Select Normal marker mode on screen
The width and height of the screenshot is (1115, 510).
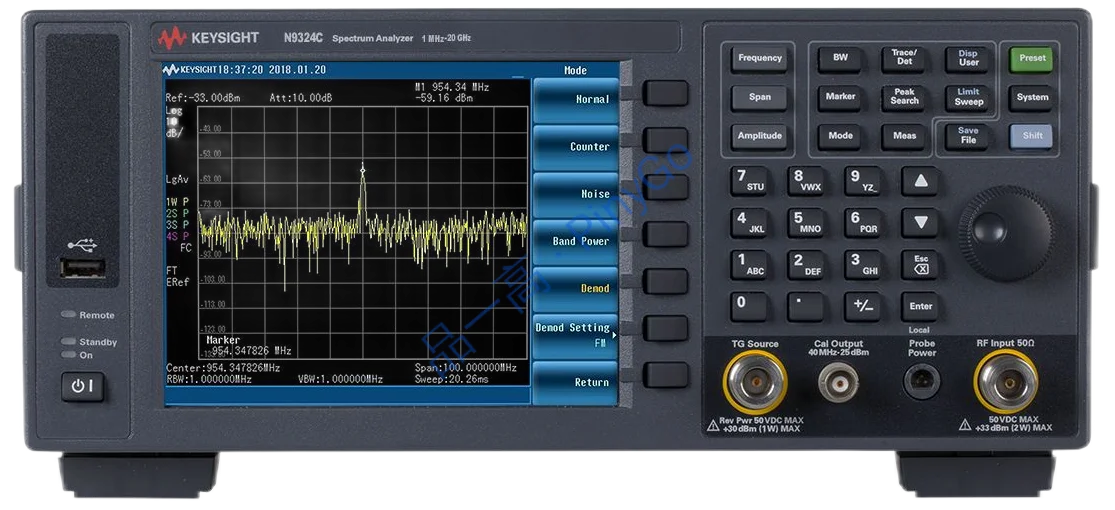click(575, 100)
